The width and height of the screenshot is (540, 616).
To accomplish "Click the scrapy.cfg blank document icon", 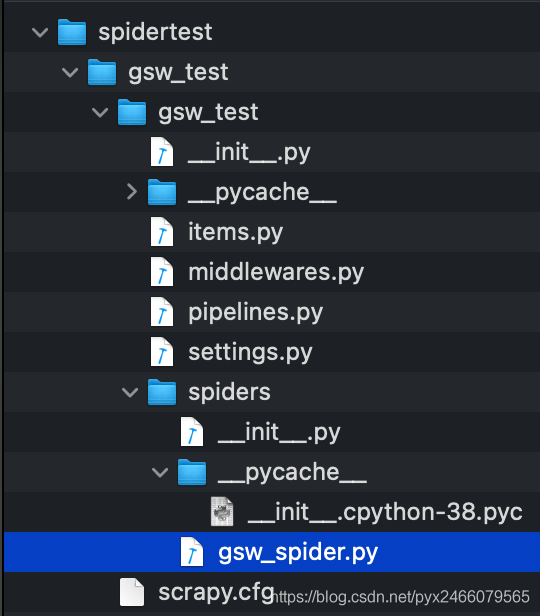I will (x=132, y=592).
